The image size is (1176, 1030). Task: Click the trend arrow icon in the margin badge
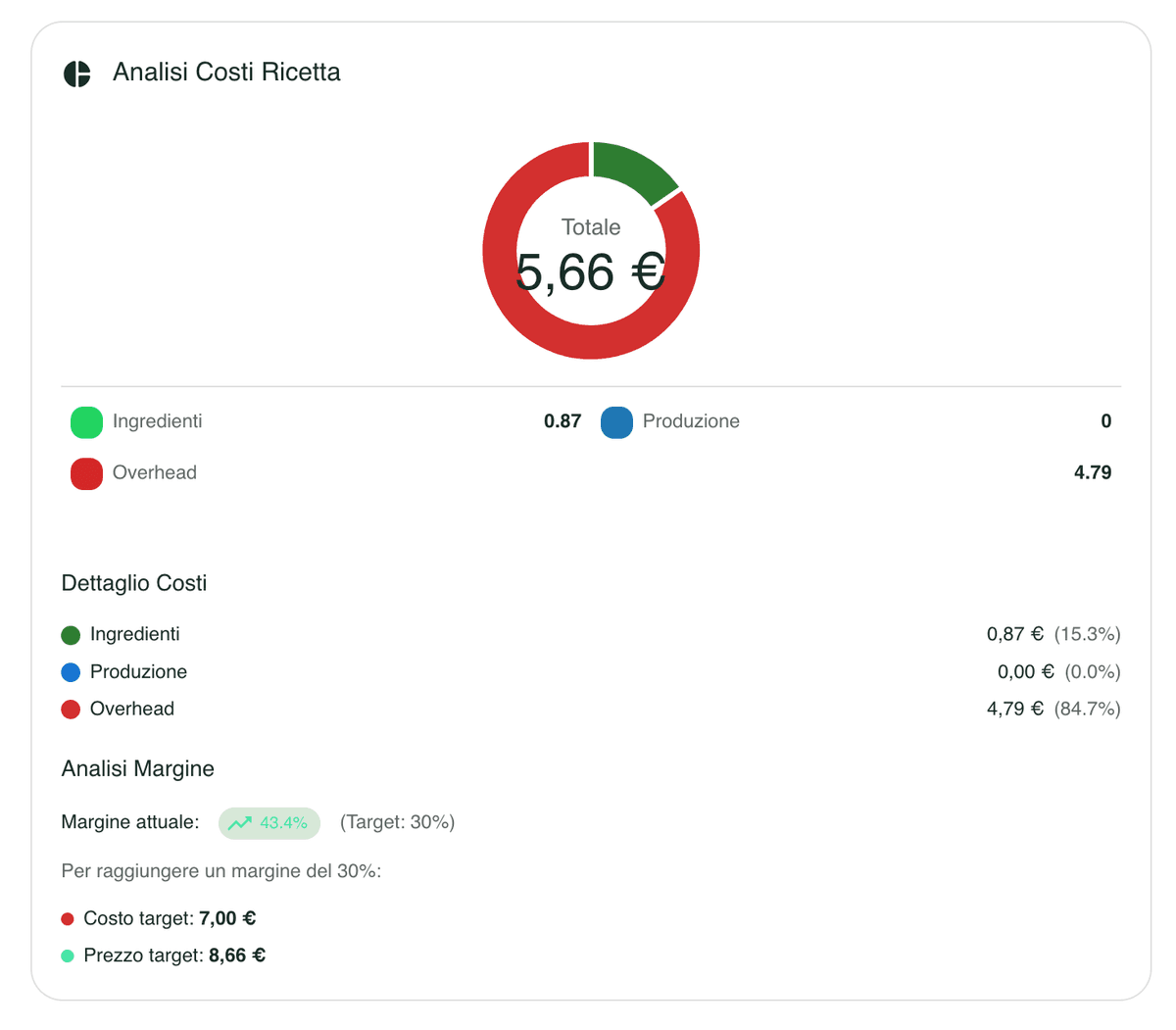tap(240, 823)
